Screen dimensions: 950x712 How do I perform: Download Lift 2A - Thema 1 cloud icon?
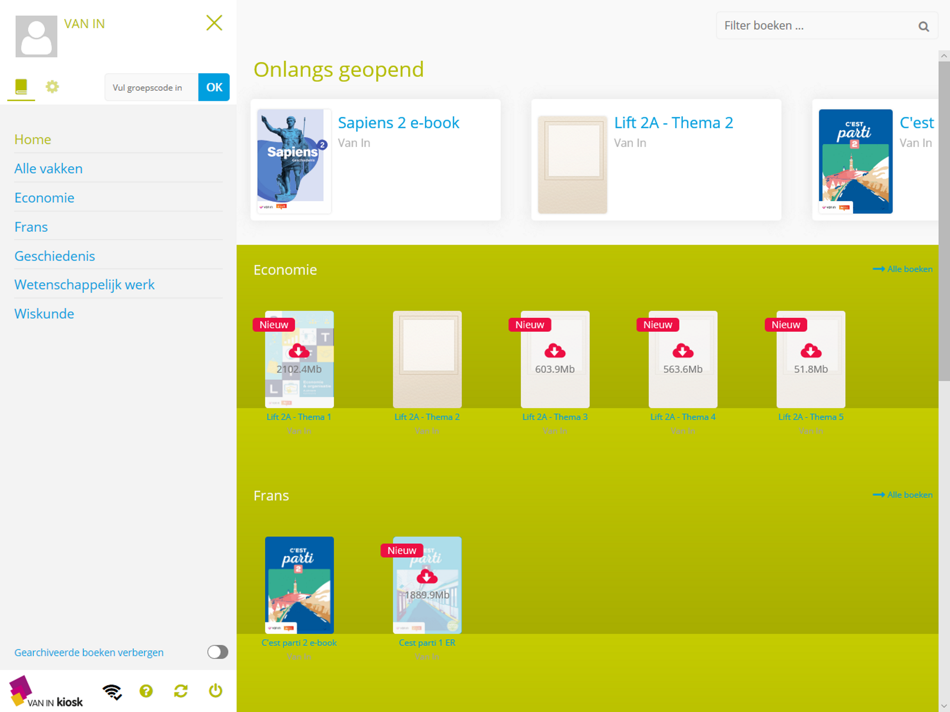(299, 351)
